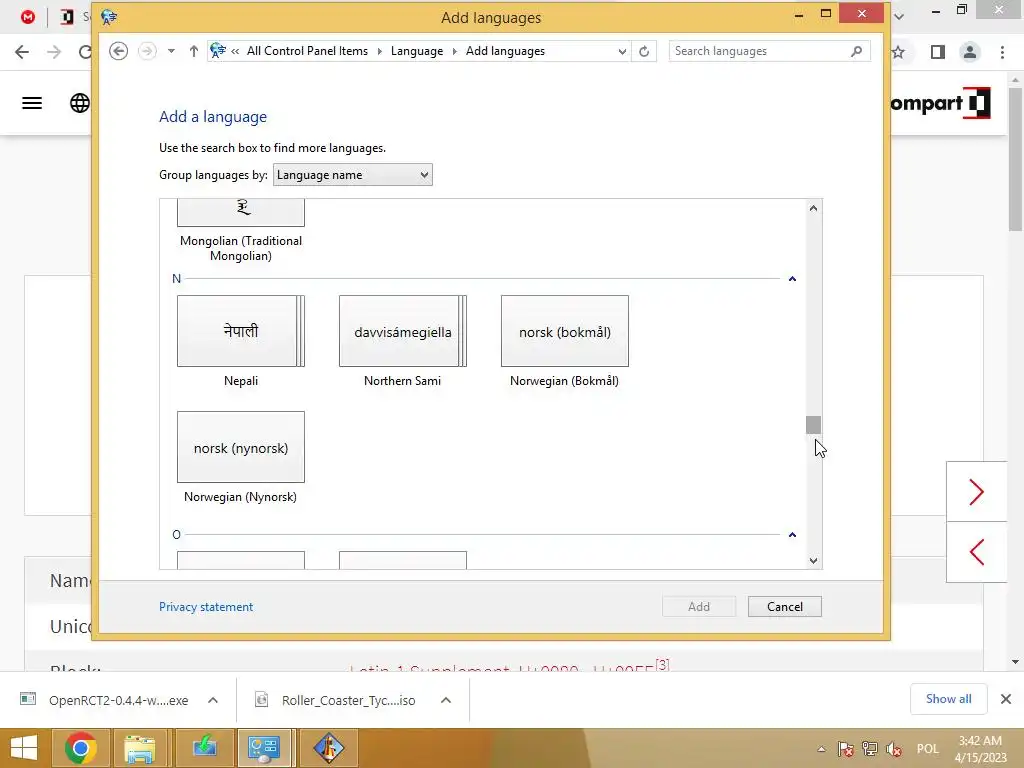Bookmark the page with the star icon

click(899, 52)
